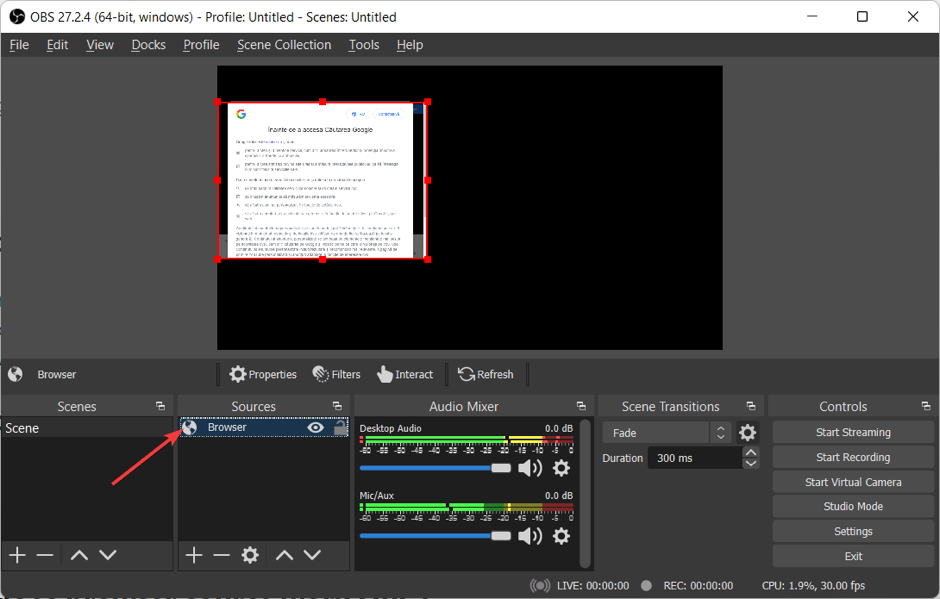Add a new scene with plus icon
This screenshot has height=599, width=940.
[17, 555]
